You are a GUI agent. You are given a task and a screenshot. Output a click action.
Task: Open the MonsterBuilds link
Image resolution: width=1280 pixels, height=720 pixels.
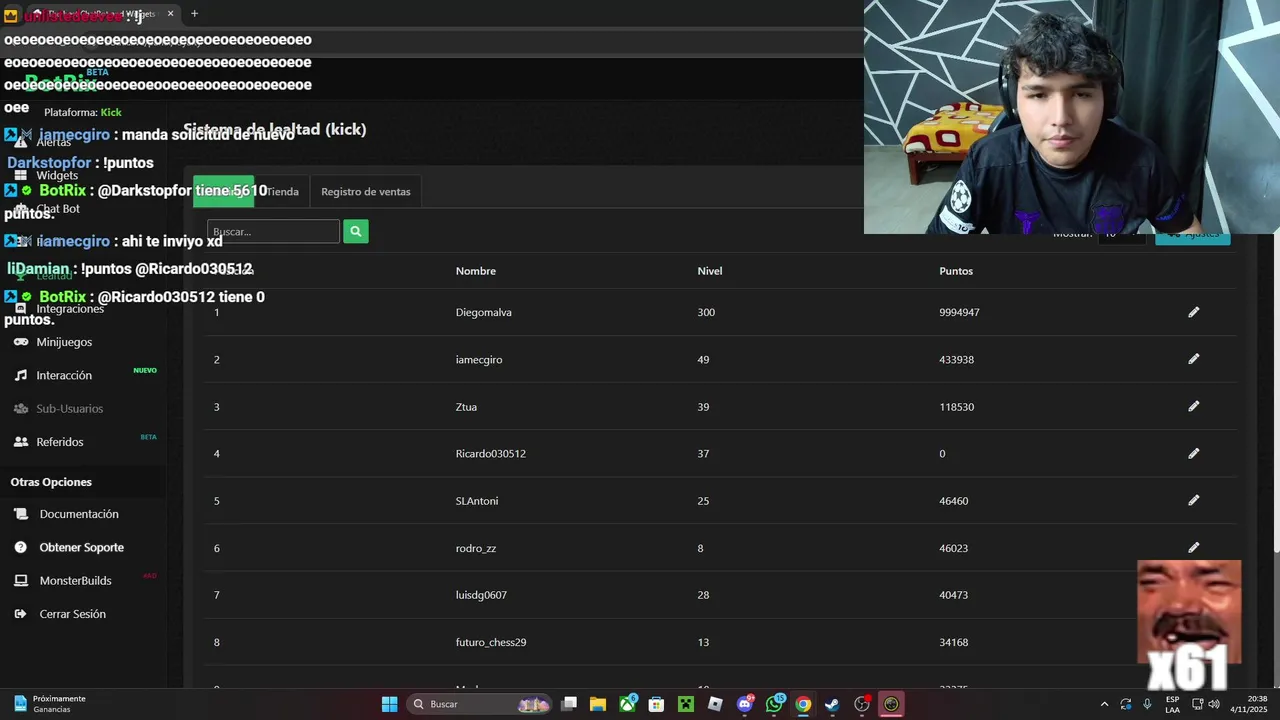click(x=75, y=580)
